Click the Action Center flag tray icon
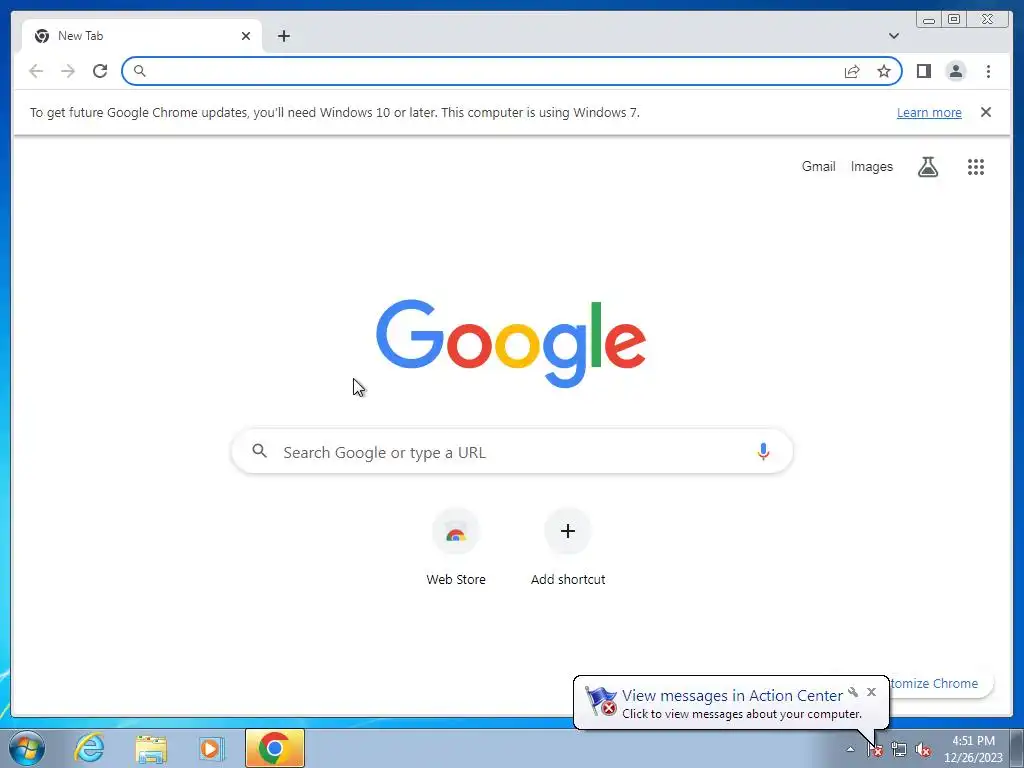The width and height of the screenshot is (1024, 768). (x=875, y=750)
